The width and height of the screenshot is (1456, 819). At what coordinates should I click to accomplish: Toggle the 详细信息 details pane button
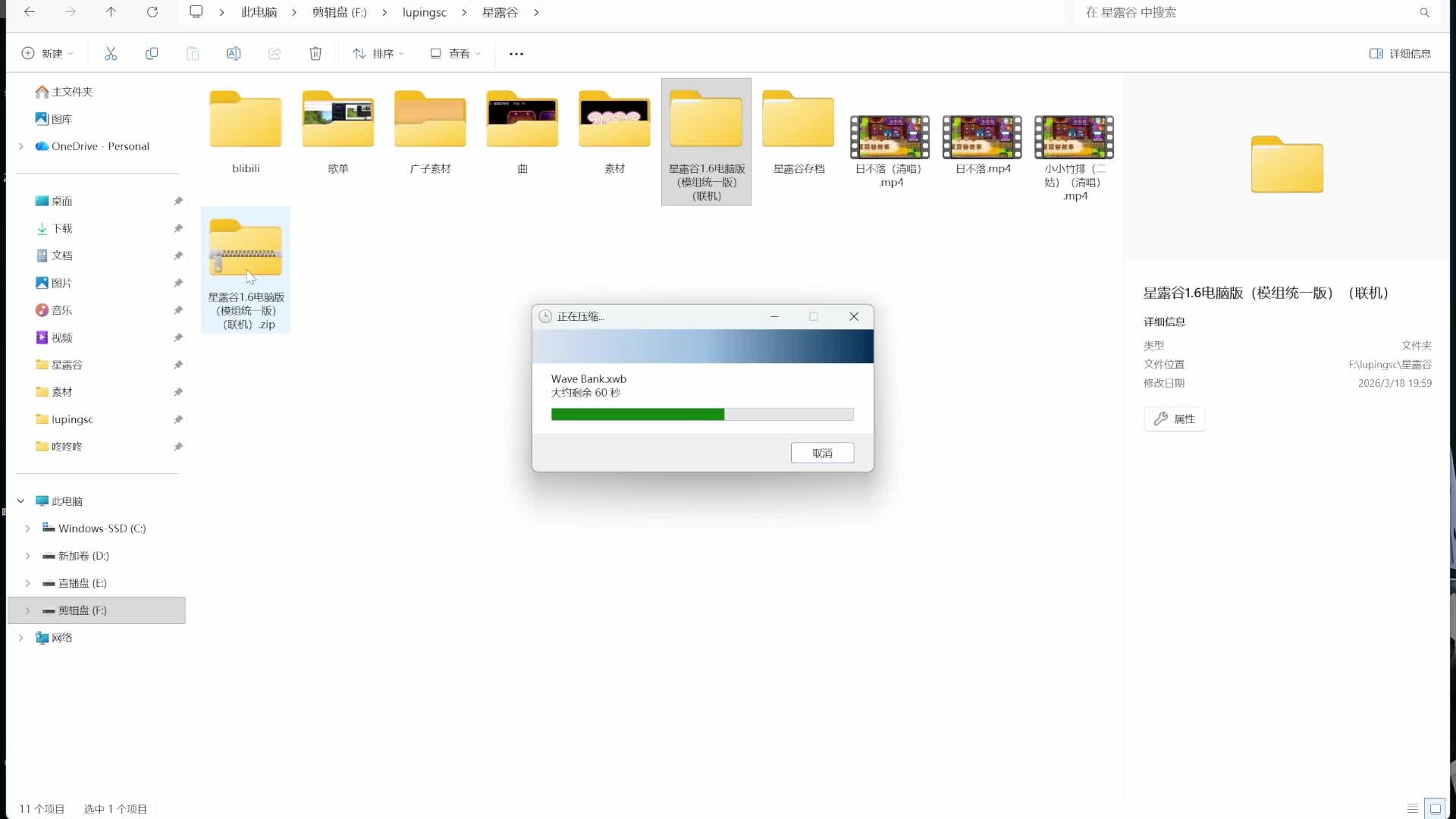pos(1400,53)
